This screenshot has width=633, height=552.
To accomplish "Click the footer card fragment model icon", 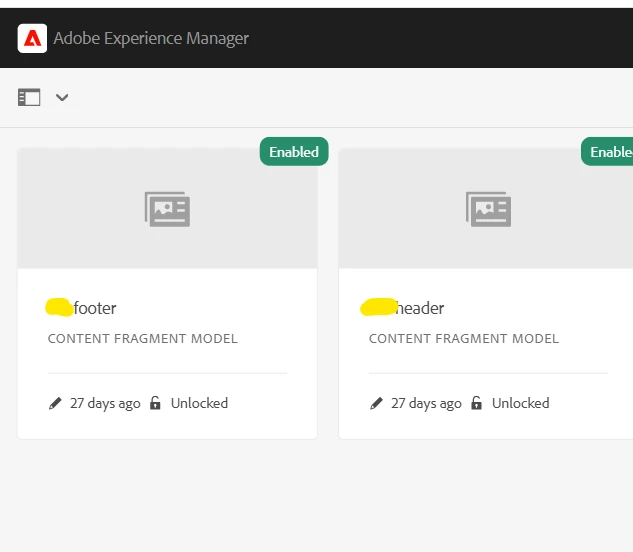I will 168,209.
